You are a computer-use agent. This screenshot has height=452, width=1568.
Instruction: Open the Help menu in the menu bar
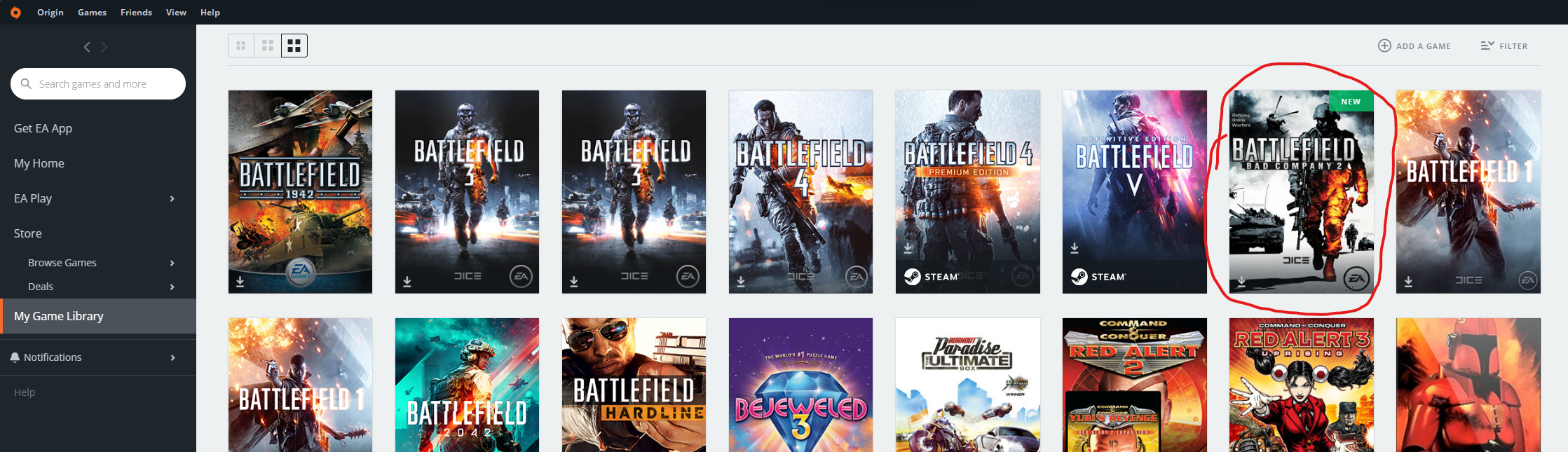210,13
